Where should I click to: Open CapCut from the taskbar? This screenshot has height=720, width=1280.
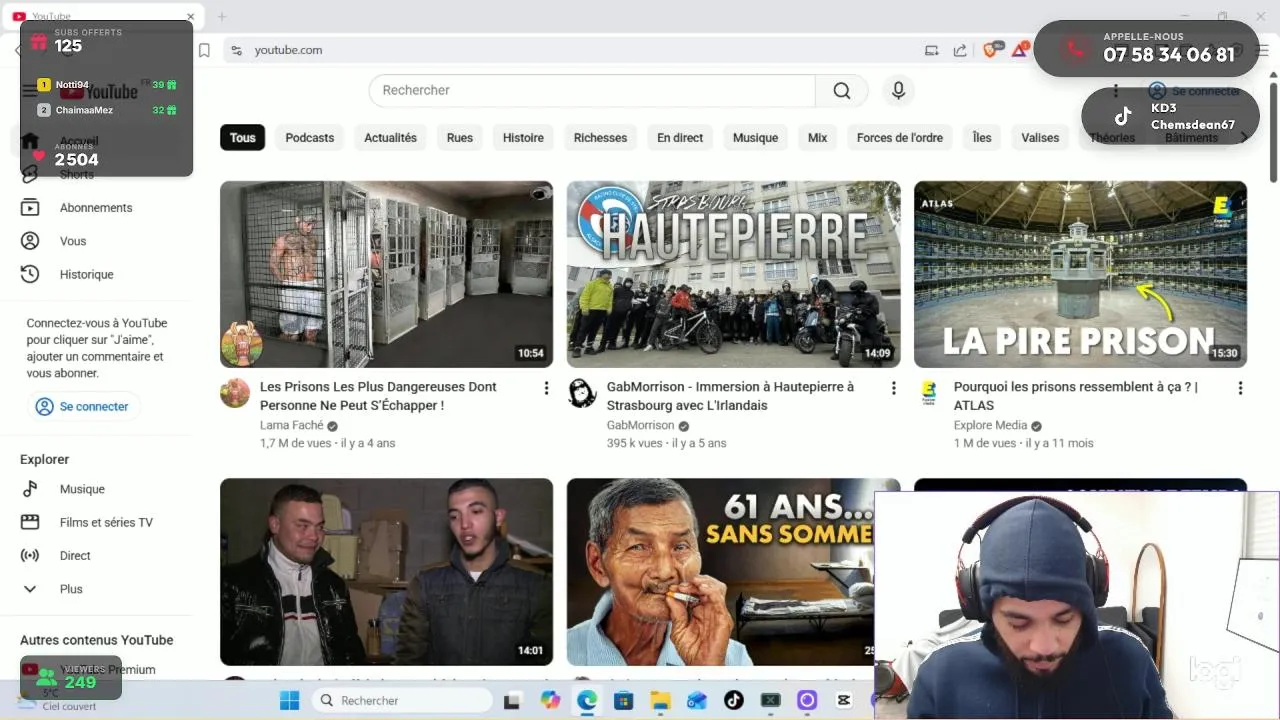(844, 700)
